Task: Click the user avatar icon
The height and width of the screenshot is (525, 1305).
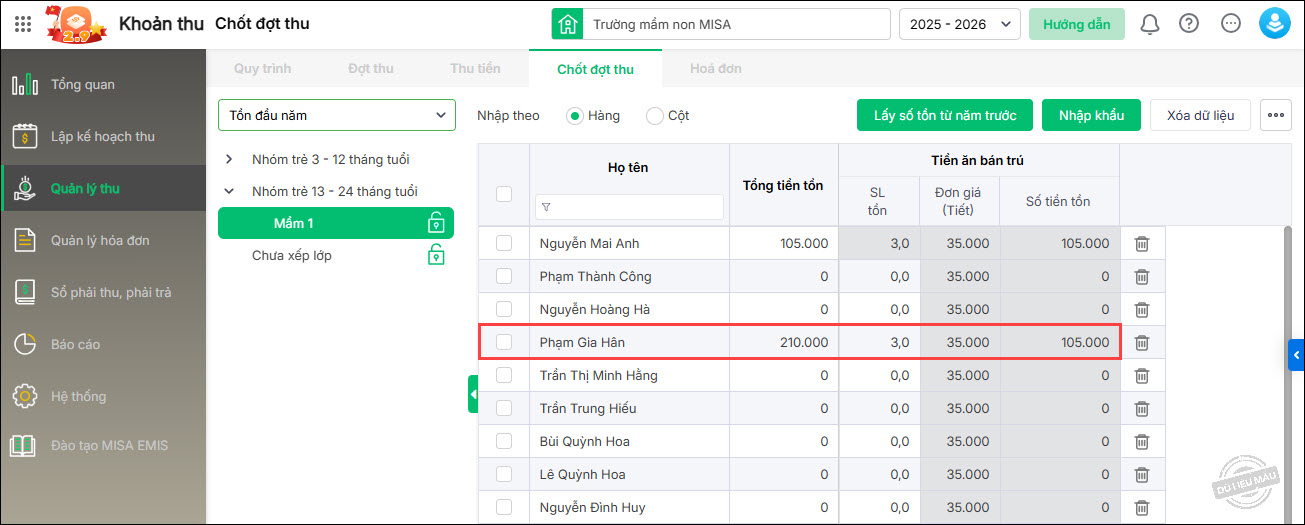Action: 1274,24
